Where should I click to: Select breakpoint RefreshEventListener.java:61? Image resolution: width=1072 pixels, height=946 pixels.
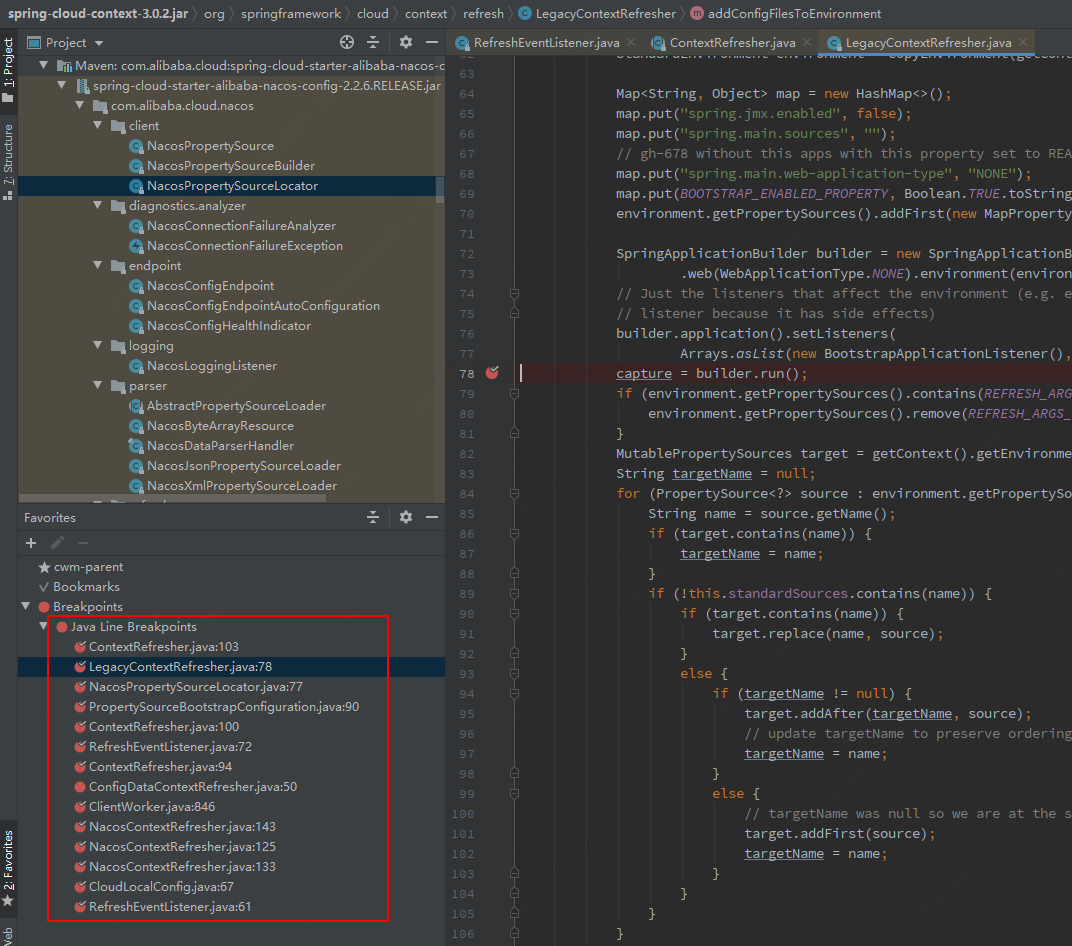pyautogui.click(x=170, y=906)
